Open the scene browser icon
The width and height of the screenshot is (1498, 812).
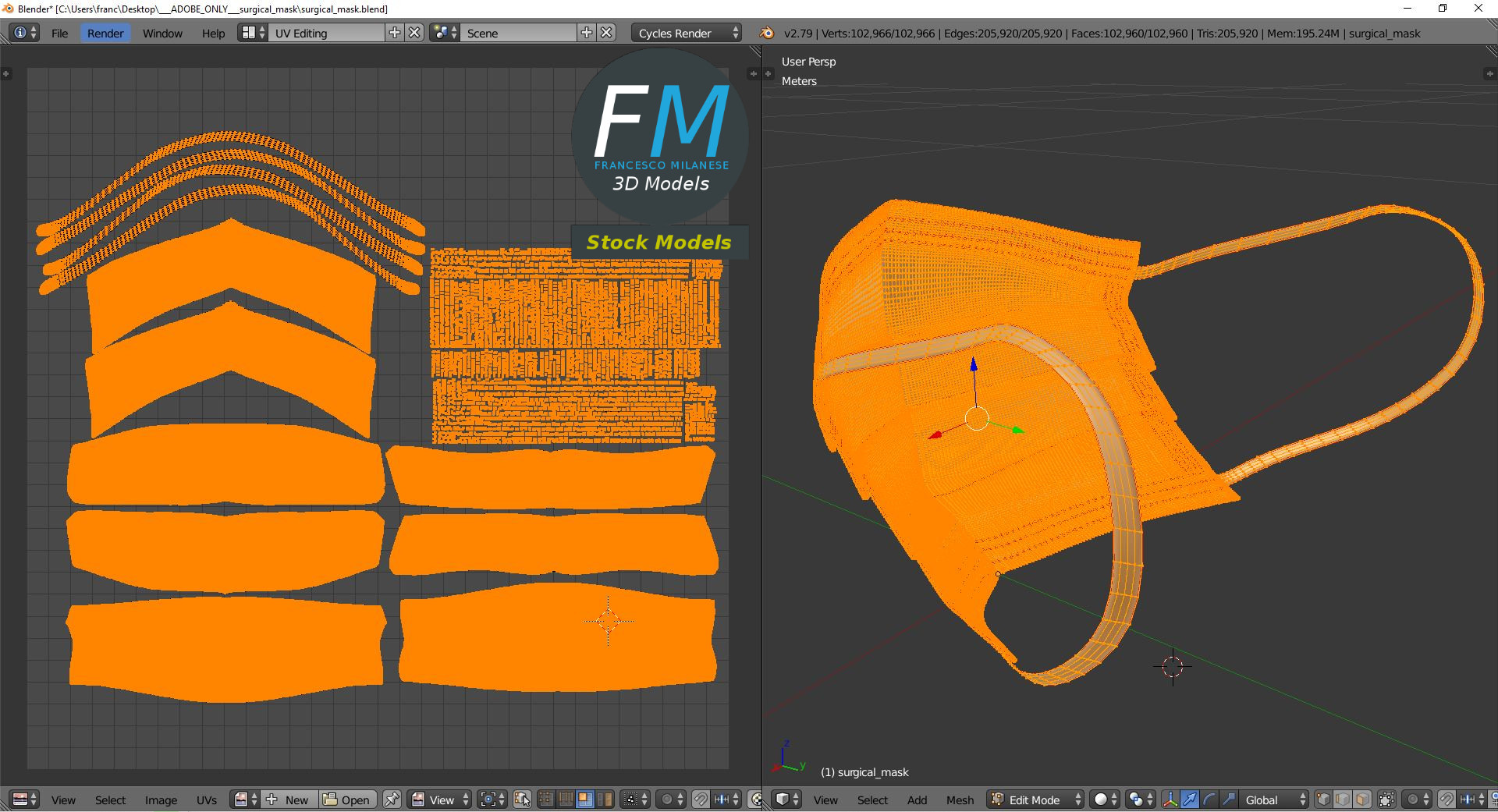445,33
